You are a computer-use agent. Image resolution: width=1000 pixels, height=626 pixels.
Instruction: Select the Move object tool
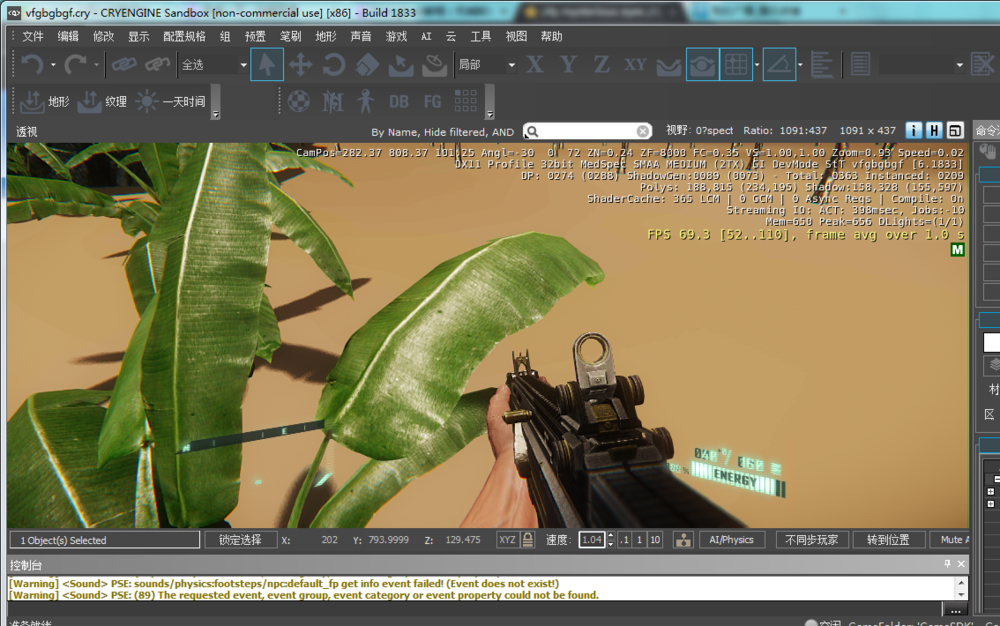click(300, 65)
